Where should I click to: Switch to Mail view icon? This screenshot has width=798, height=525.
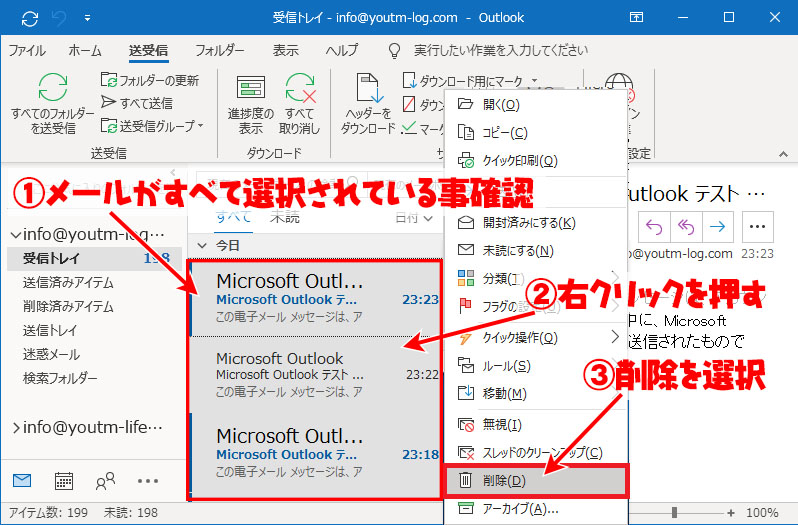(22, 481)
